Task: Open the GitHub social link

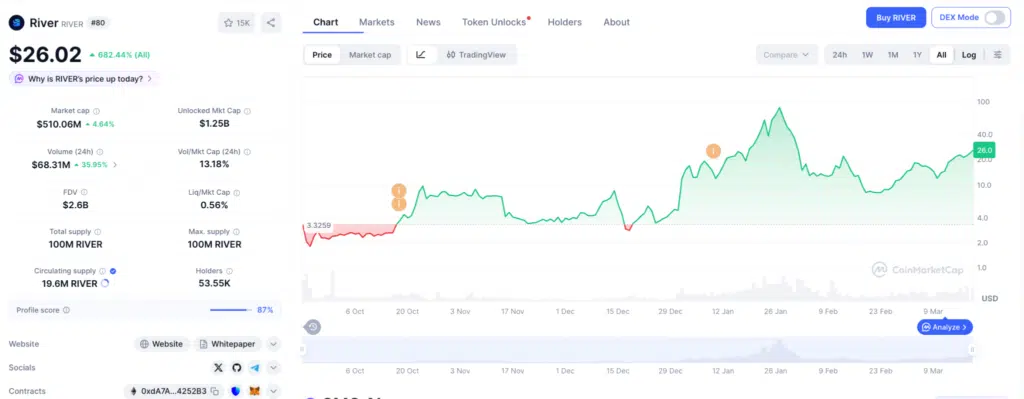Action: coord(236,368)
